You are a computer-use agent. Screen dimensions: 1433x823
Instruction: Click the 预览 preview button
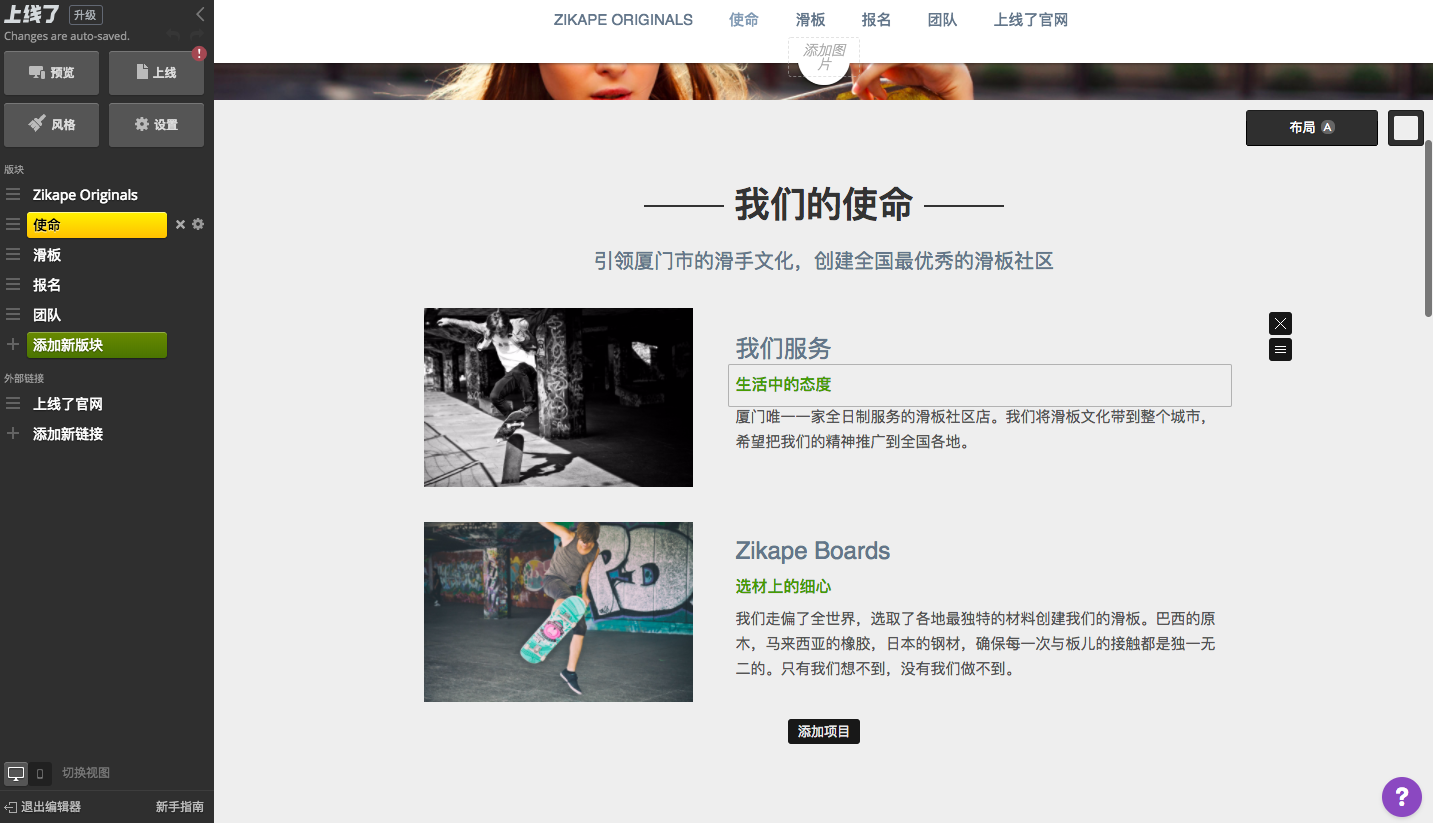52,73
